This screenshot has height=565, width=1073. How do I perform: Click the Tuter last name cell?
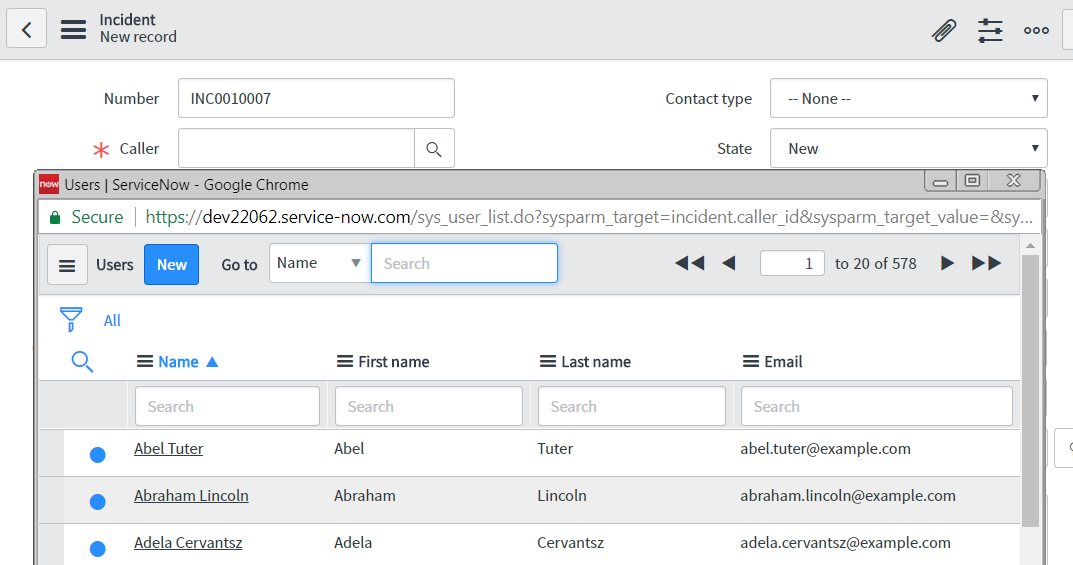555,449
